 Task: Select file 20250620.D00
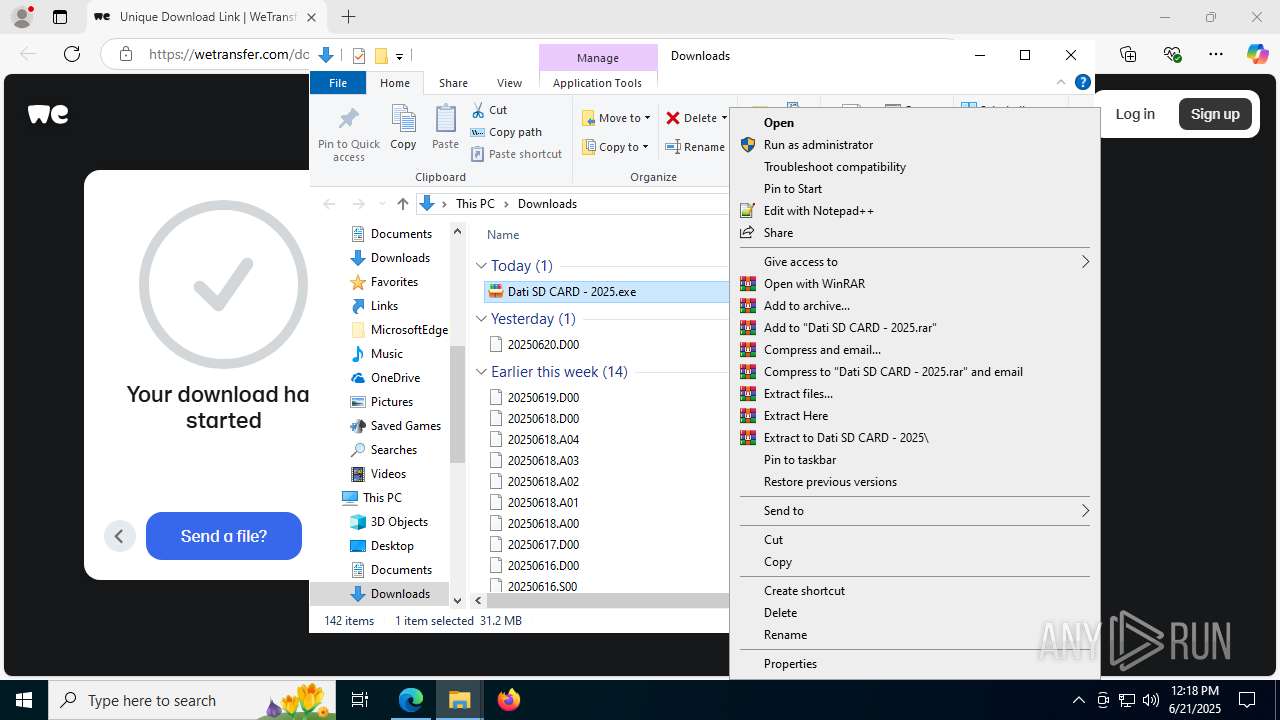tap(543, 345)
